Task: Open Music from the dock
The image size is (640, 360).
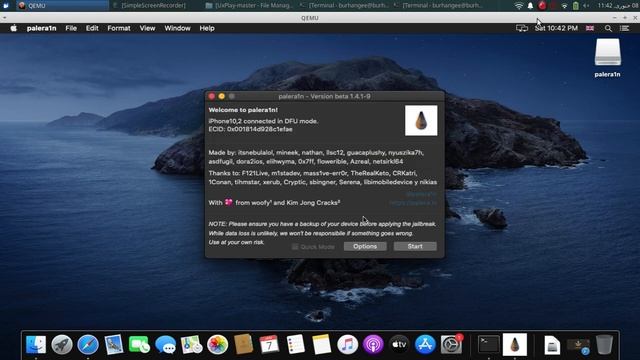Action: 347,344
